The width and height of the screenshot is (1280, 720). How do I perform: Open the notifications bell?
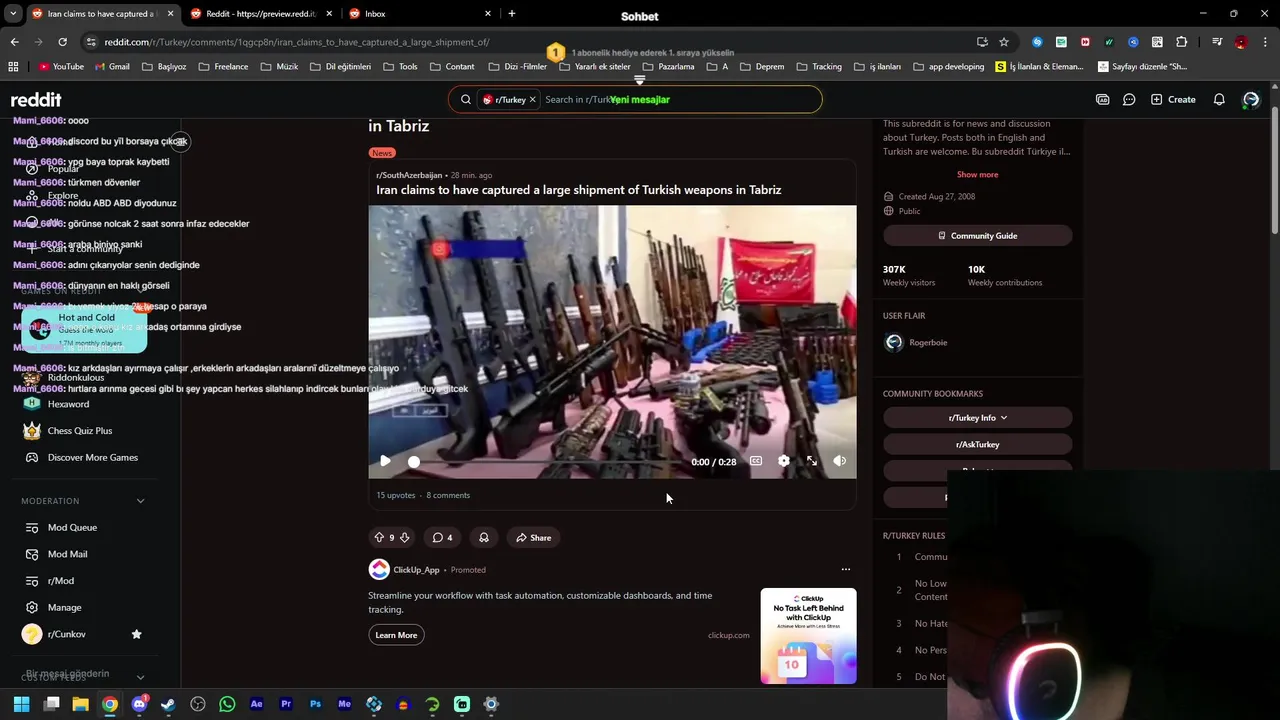pos(1219,100)
